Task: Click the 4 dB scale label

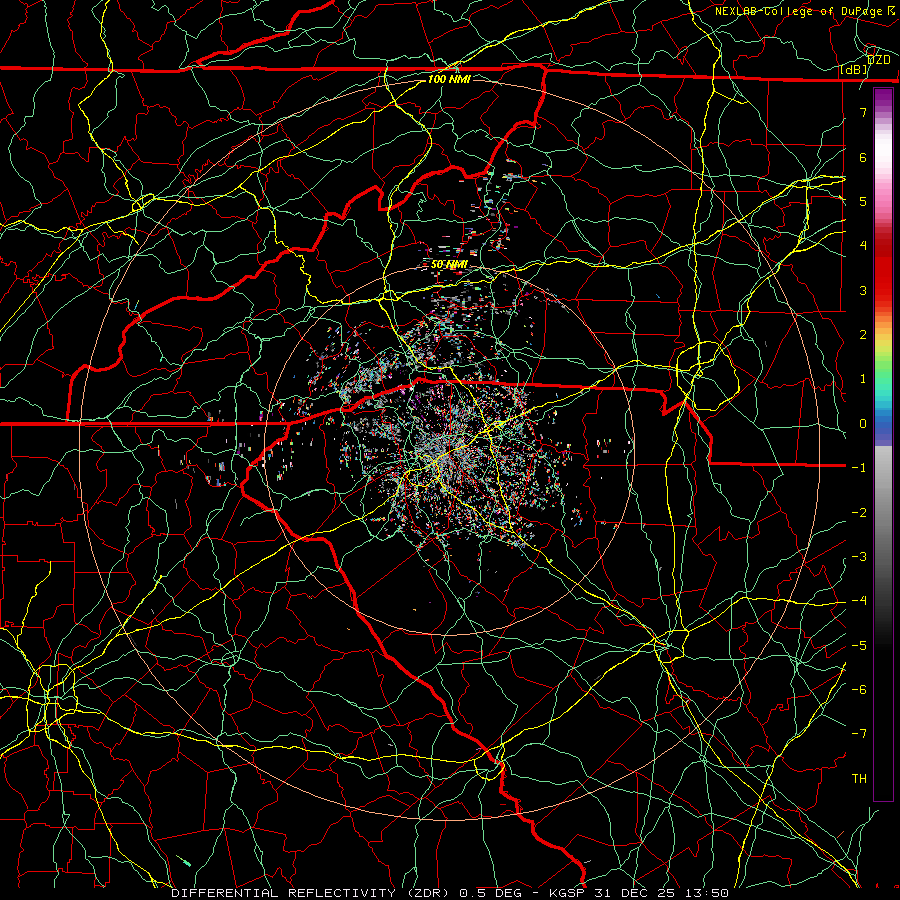Action: point(863,246)
